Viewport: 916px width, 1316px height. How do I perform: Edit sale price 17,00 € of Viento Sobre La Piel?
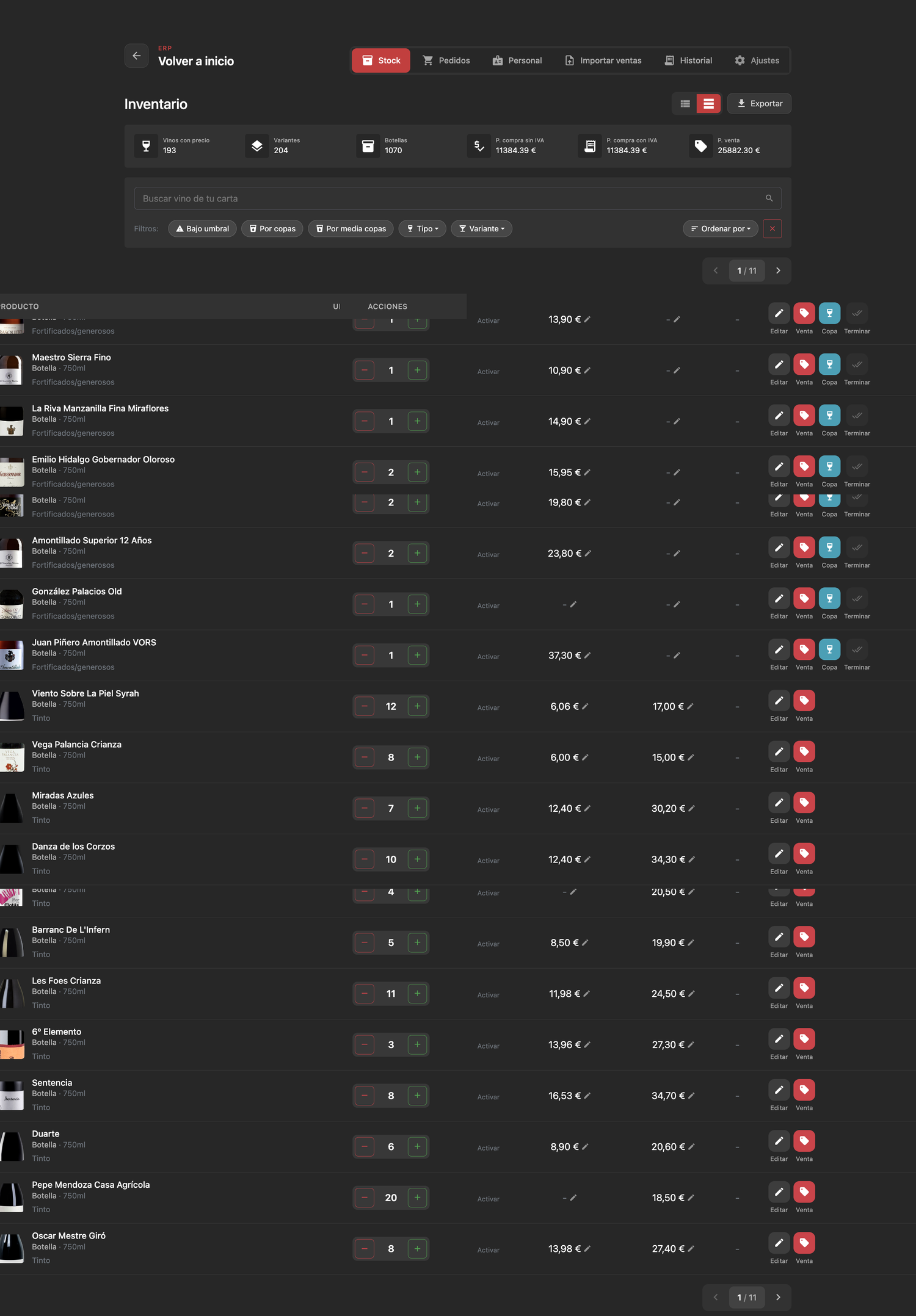pyautogui.click(x=690, y=706)
